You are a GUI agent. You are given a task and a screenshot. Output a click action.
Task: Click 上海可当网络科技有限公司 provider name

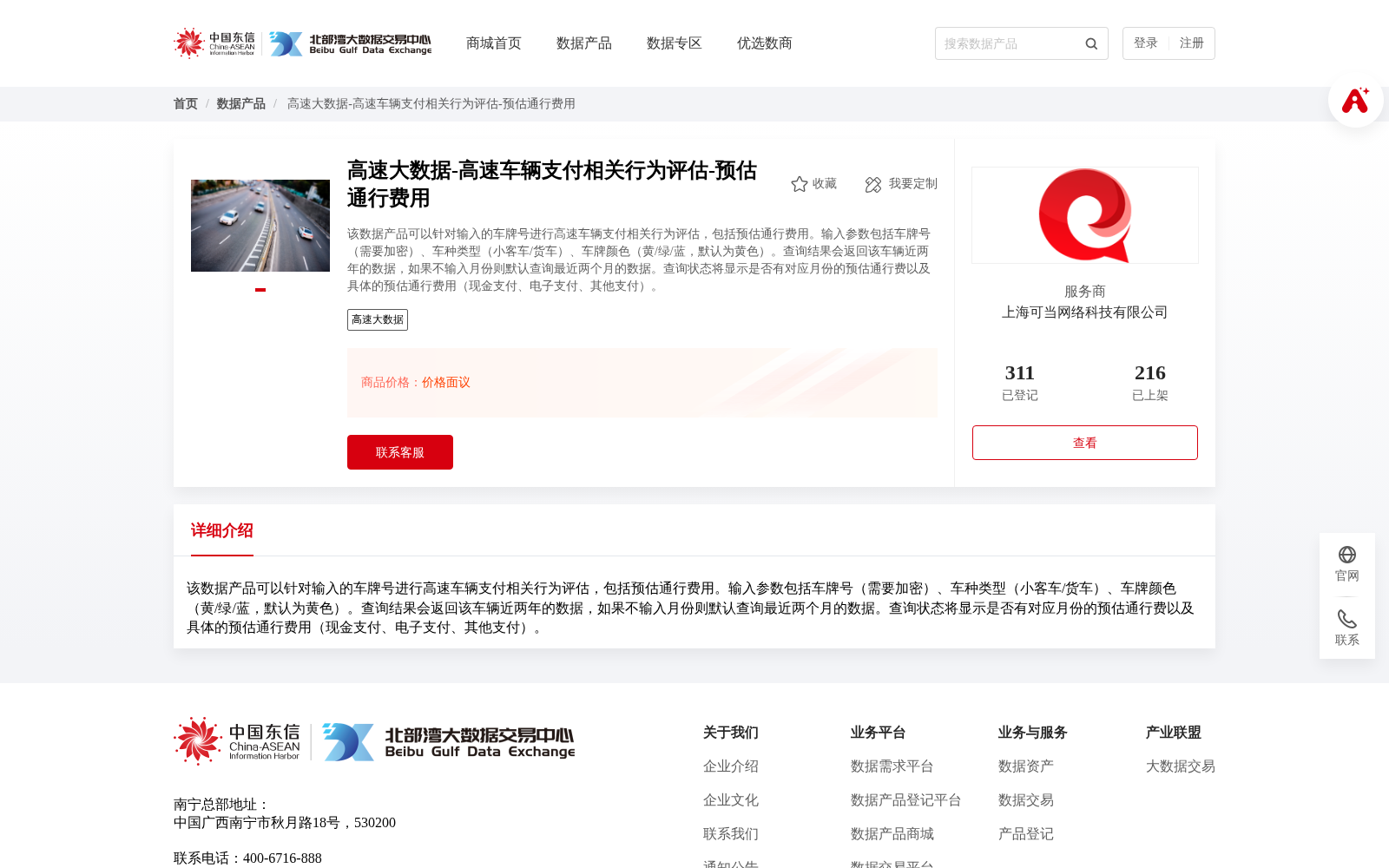(x=1085, y=312)
